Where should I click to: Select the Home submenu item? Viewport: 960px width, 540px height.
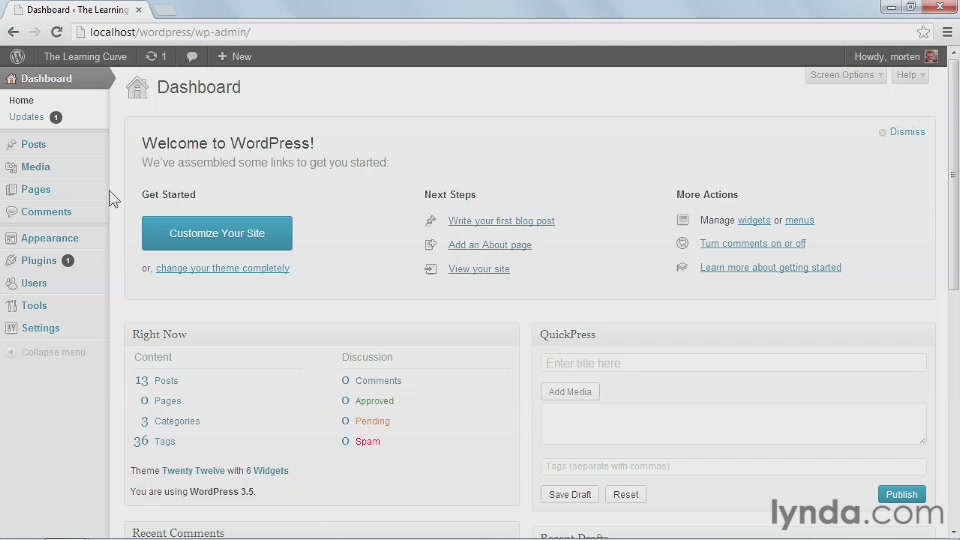[x=21, y=100]
